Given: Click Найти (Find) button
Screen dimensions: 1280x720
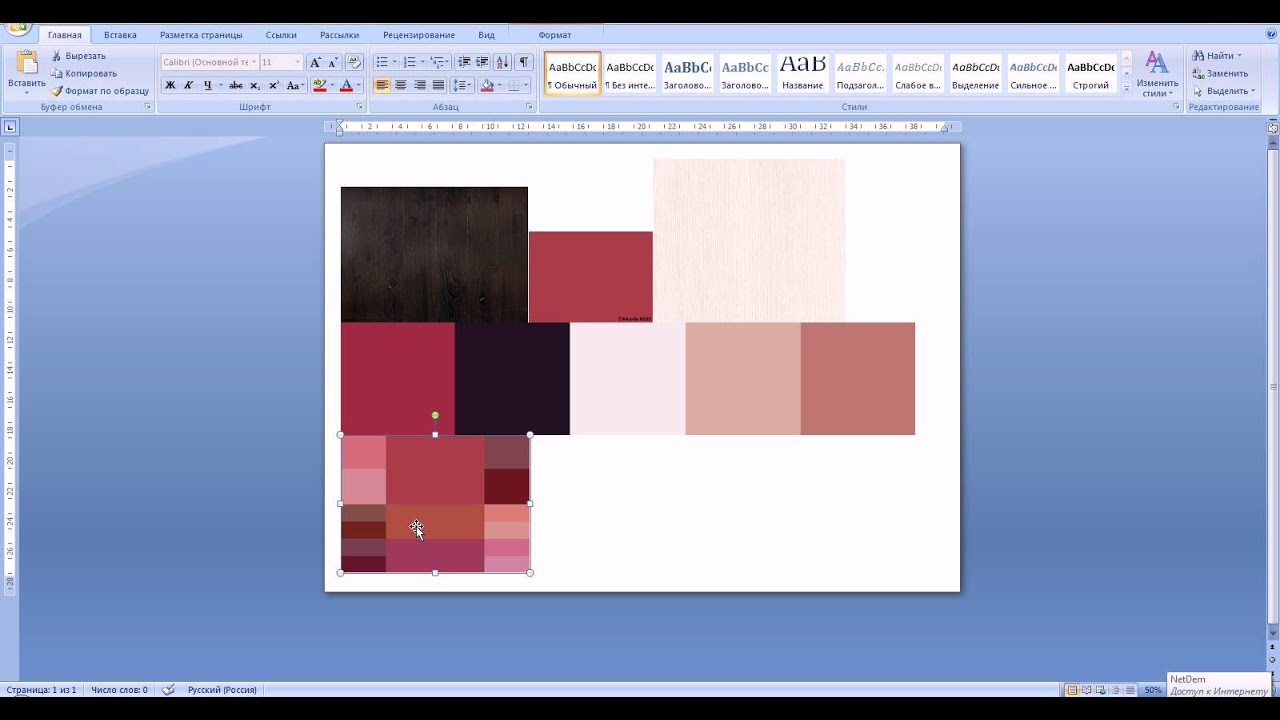Looking at the screenshot, I should pyautogui.click(x=1216, y=56).
